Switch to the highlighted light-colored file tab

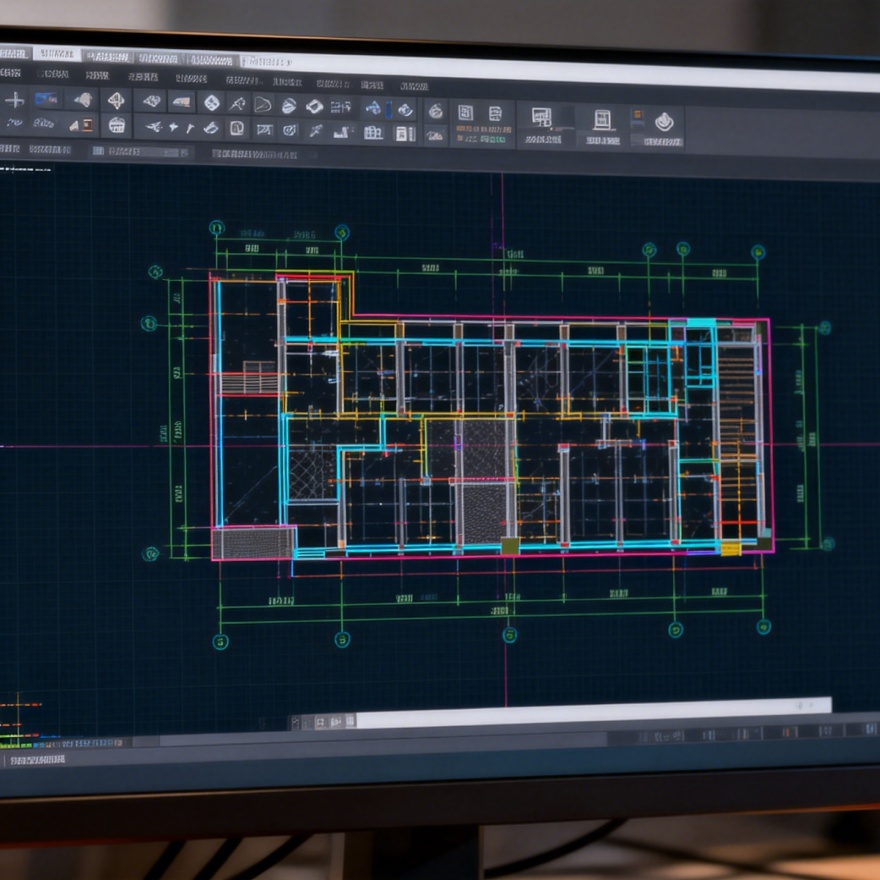56,54
